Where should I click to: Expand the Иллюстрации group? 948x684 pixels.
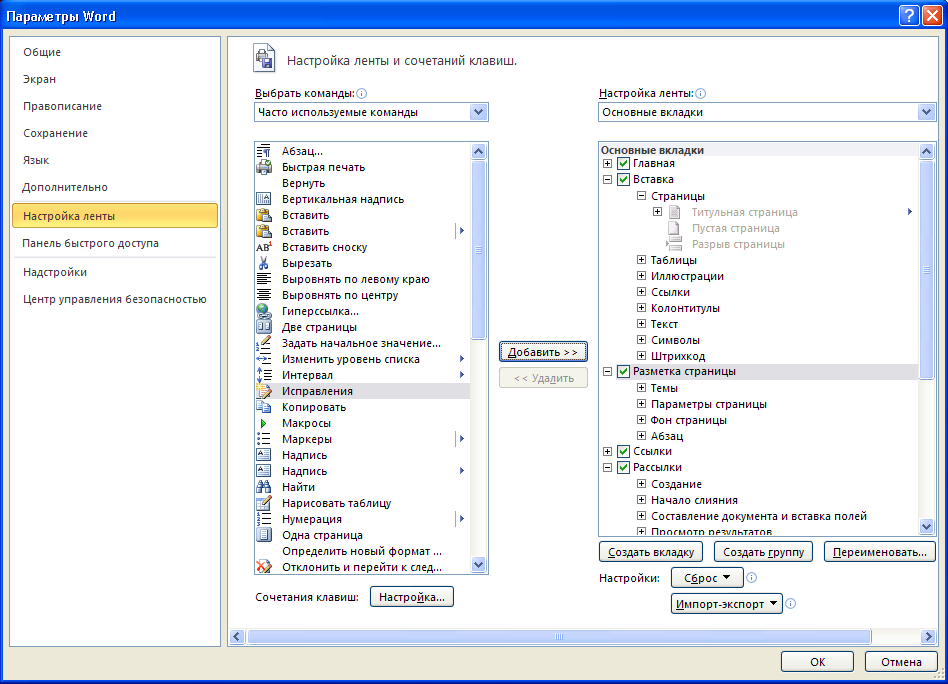point(641,276)
